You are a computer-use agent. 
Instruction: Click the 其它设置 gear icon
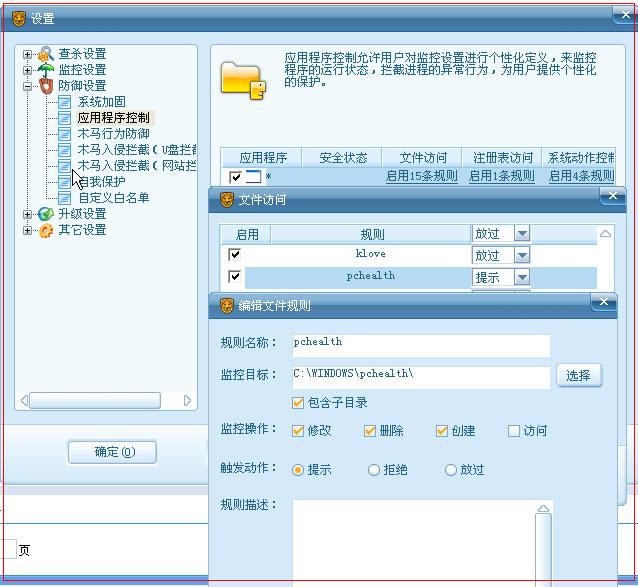46,230
